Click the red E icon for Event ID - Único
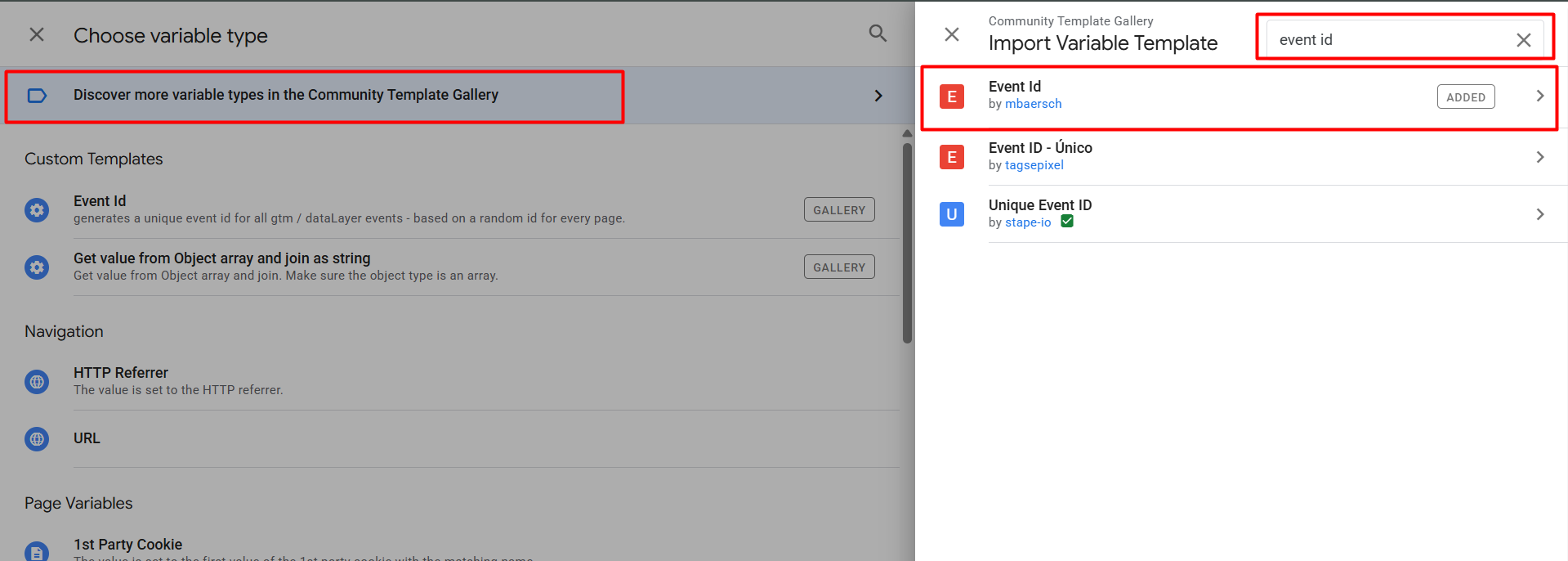1568x561 pixels. click(951, 157)
